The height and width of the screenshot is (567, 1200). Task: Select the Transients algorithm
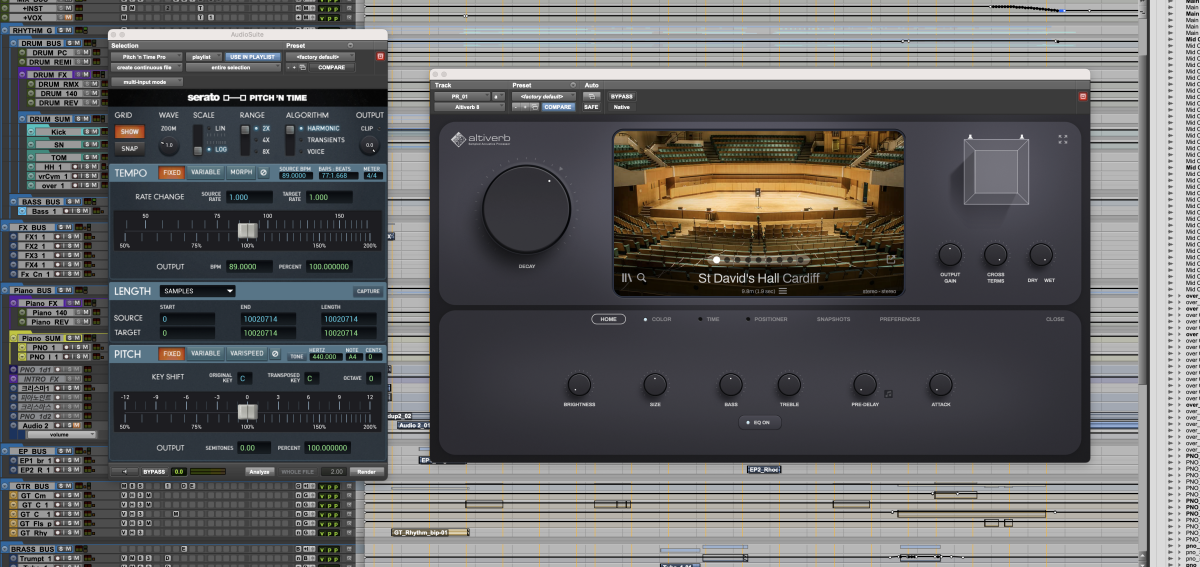pos(322,140)
